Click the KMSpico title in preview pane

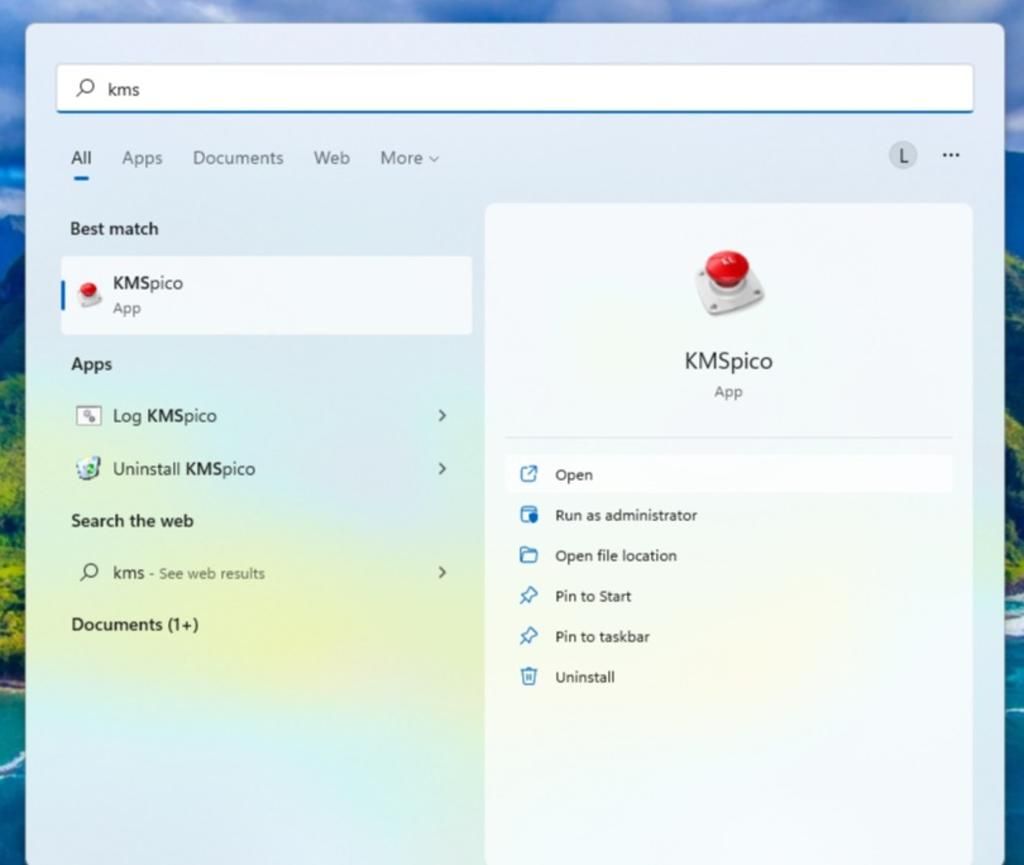tap(728, 361)
